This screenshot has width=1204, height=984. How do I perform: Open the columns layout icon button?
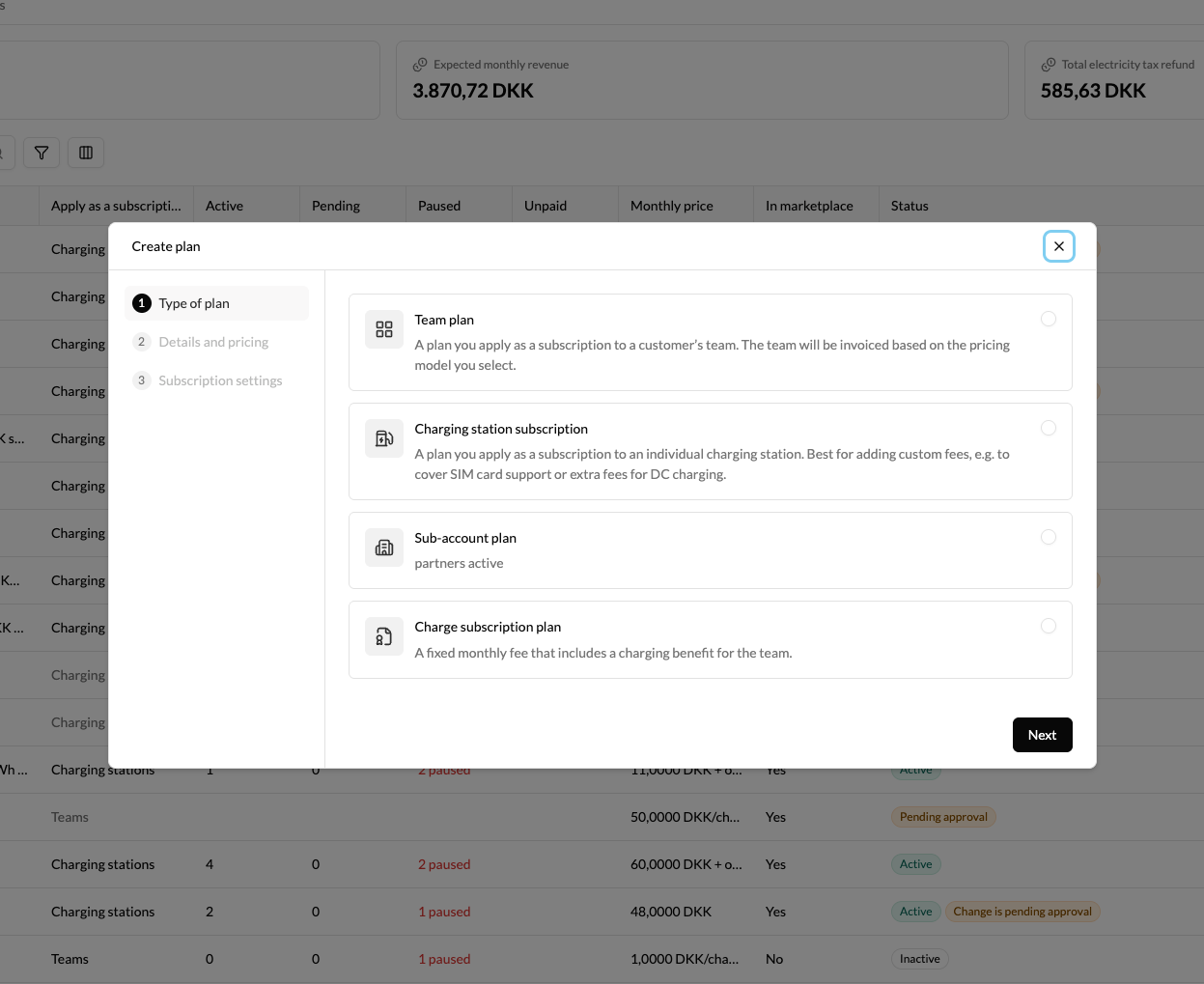click(x=86, y=153)
